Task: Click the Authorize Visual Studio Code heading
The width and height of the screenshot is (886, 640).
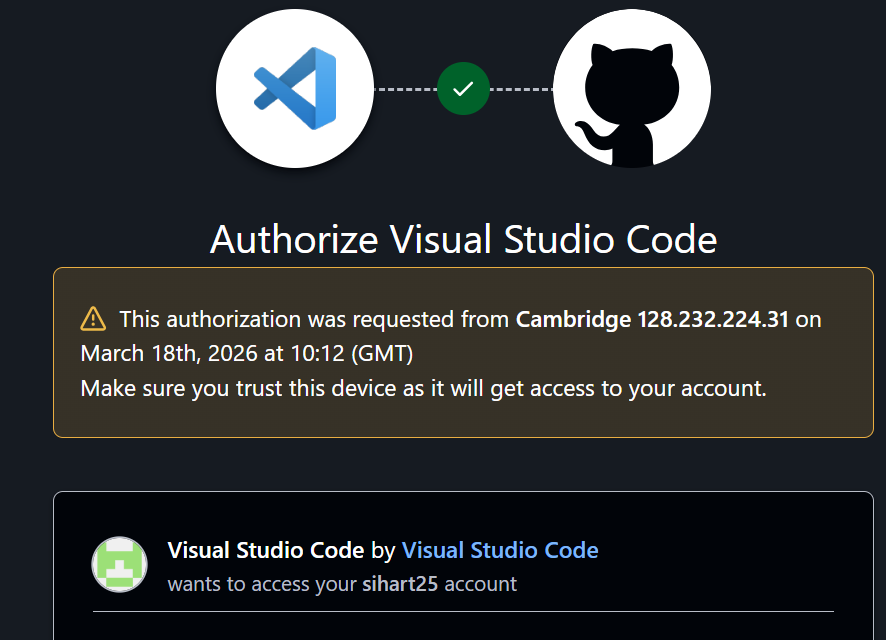Action: point(463,240)
